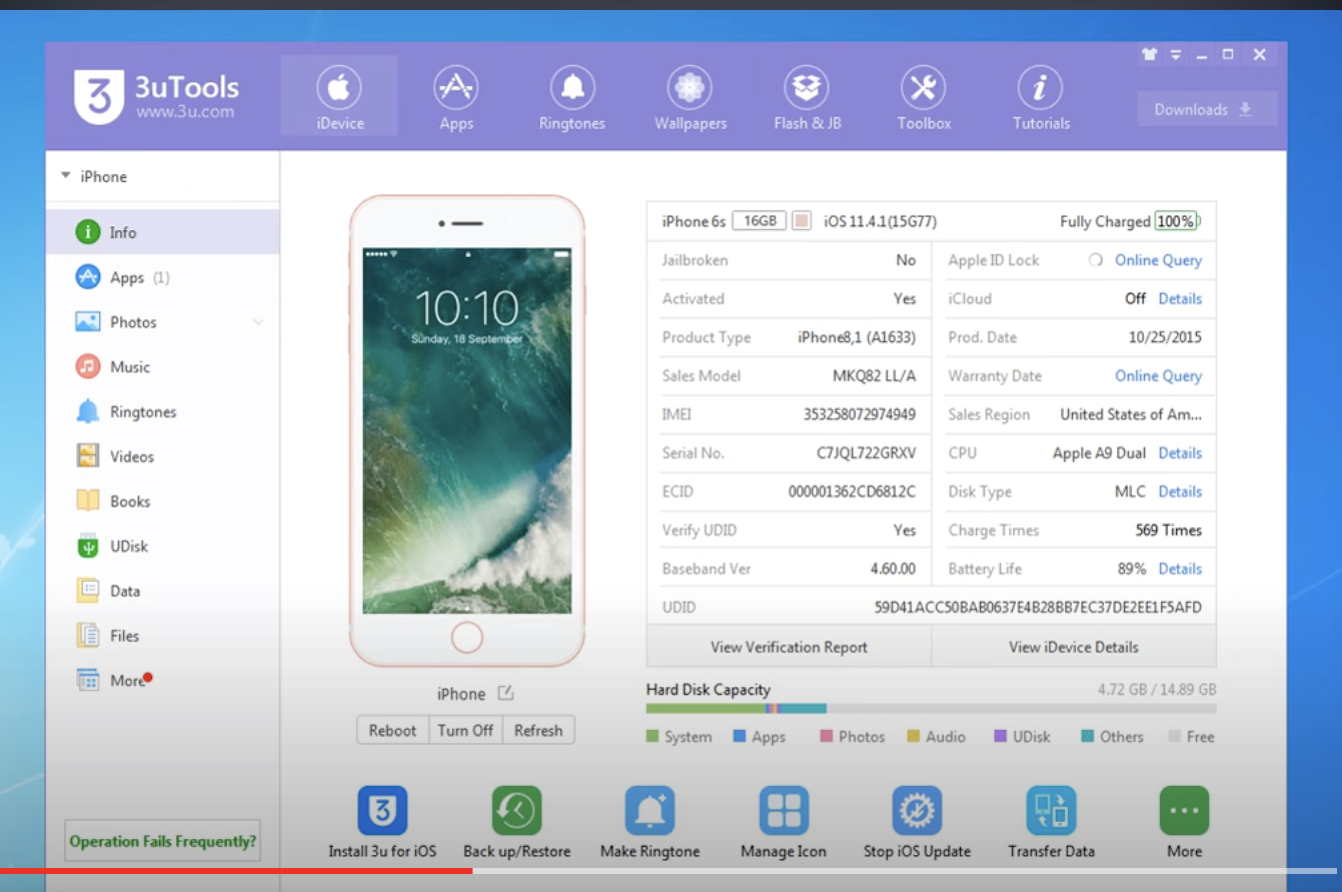The image size is (1342, 892).
Task: Click the Turn Off button
Action: tap(465, 730)
